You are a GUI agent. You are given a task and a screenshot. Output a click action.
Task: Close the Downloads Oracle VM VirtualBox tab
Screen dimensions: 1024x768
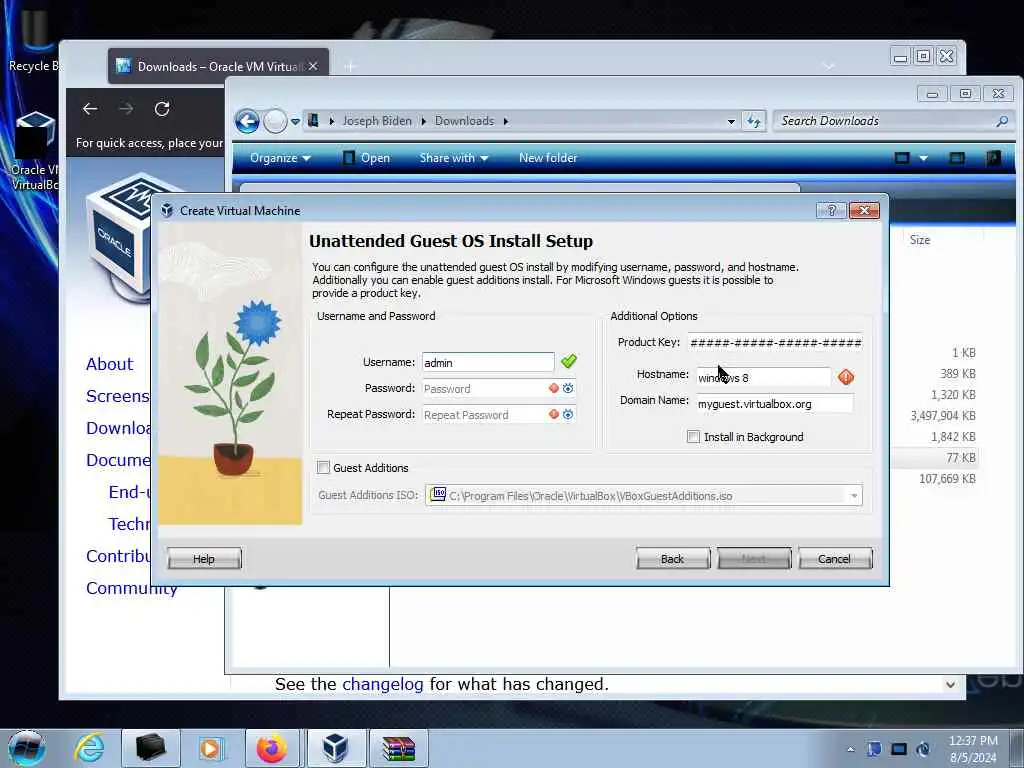(x=313, y=66)
